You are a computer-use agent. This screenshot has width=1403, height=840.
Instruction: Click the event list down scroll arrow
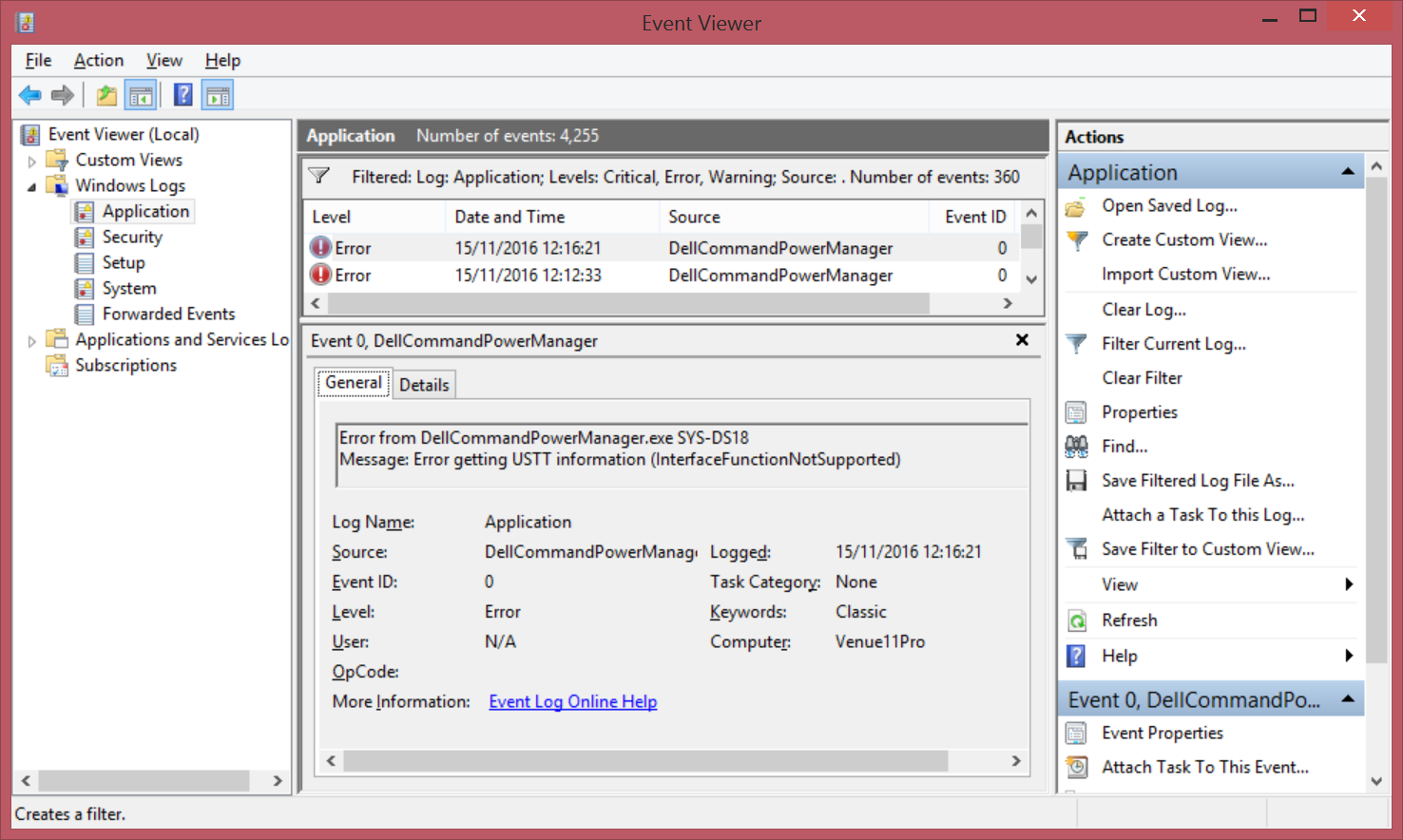[x=1031, y=279]
